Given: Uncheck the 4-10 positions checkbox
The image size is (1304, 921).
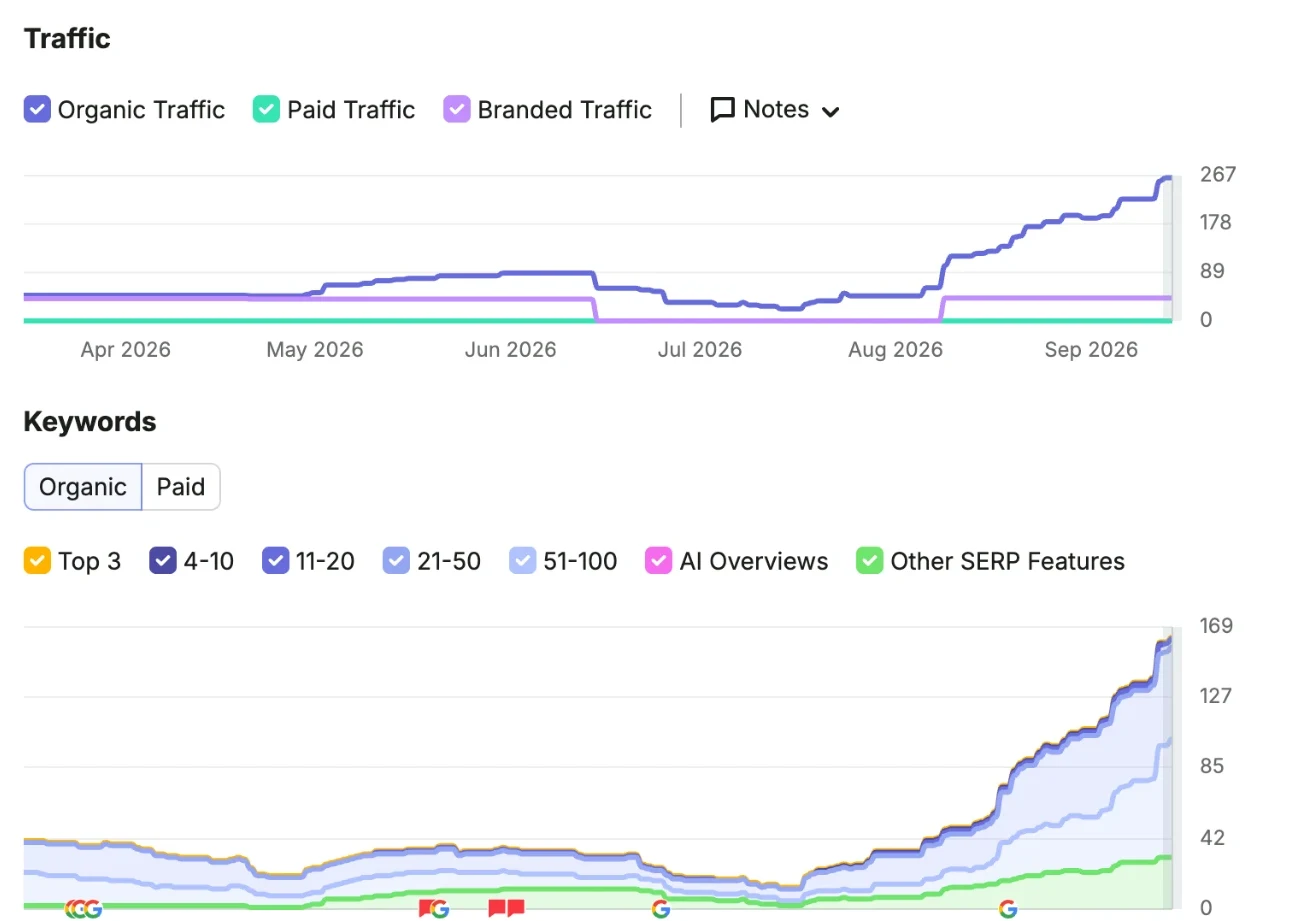Looking at the screenshot, I should [x=162, y=561].
